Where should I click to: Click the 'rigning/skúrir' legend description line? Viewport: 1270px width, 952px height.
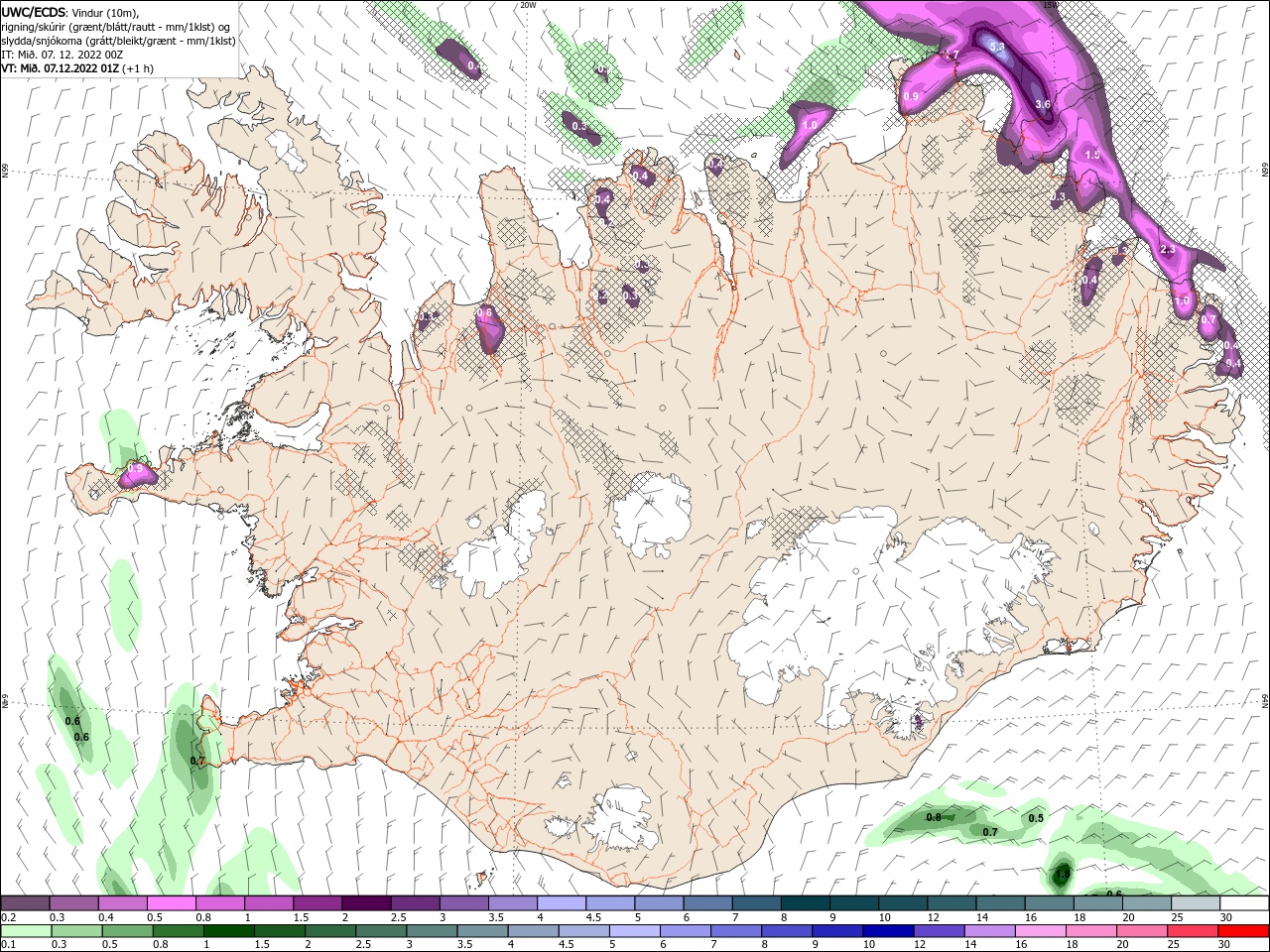117,26
